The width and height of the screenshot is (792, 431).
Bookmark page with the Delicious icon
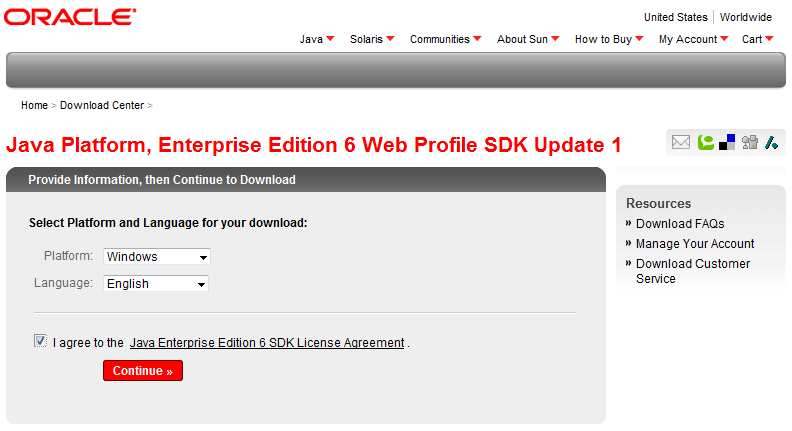point(727,142)
